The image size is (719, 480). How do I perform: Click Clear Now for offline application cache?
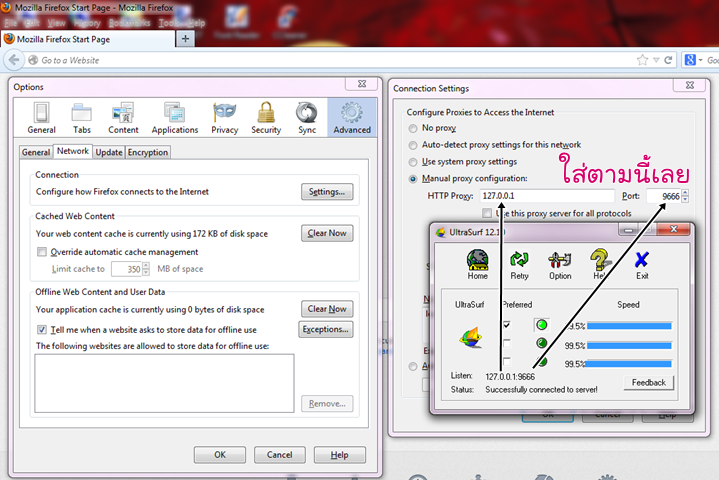click(x=327, y=309)
